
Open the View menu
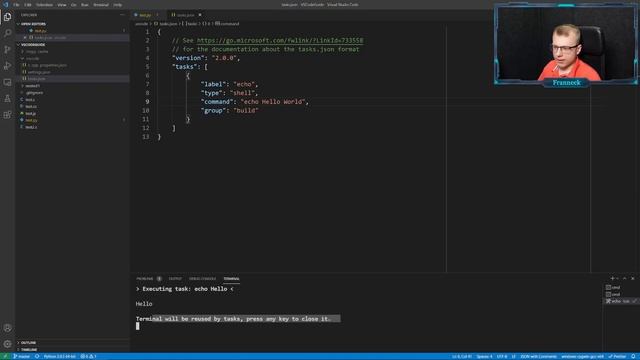(62, 4)
